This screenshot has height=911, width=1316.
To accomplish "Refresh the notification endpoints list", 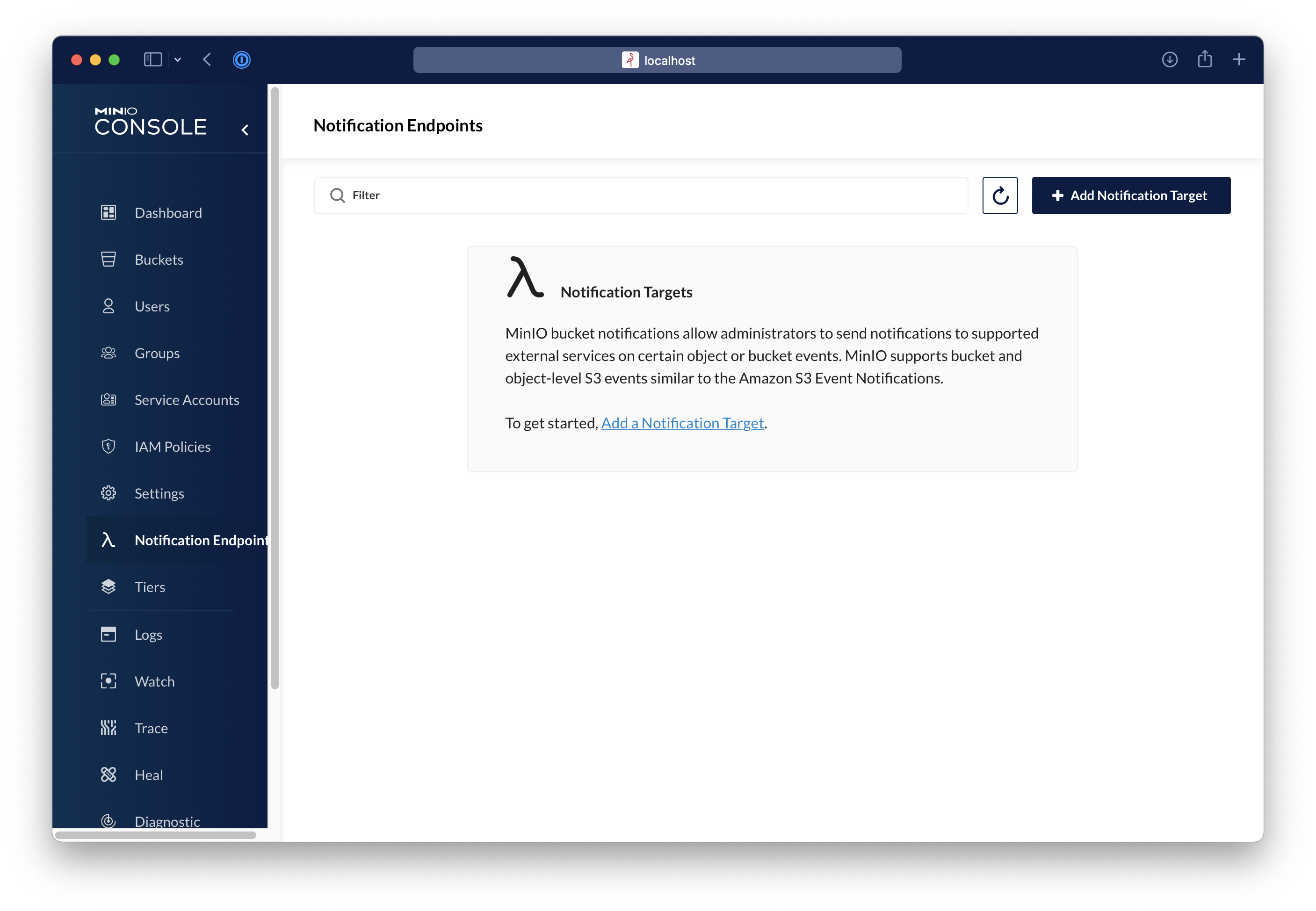I will pos(1000,196).
